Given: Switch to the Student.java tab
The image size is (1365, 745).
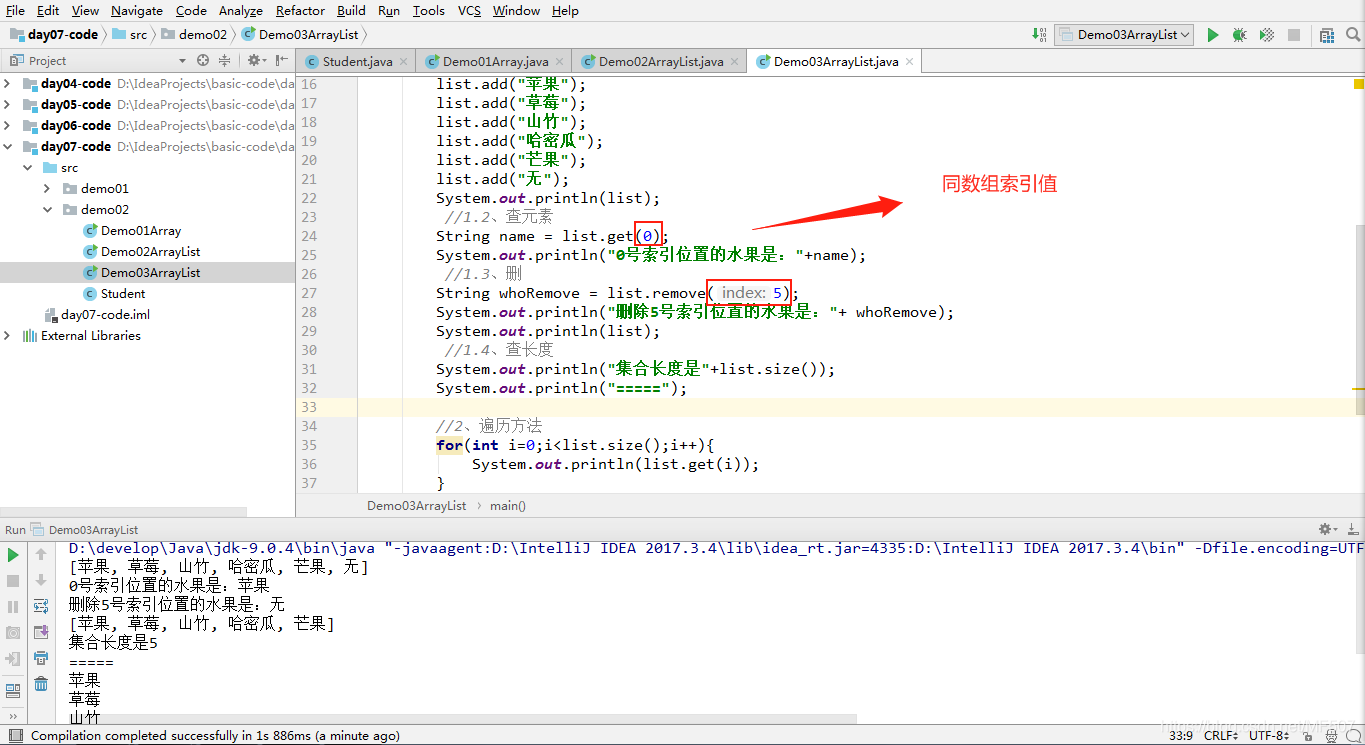Looking at the screenshot, I should [357, 62].
